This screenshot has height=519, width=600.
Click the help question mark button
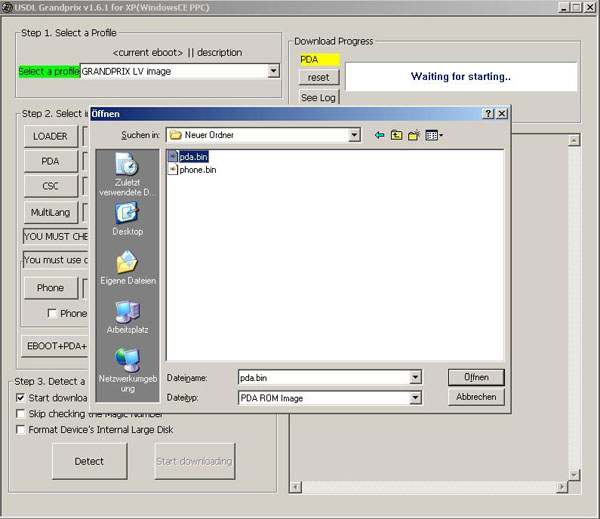click(487, 114)
